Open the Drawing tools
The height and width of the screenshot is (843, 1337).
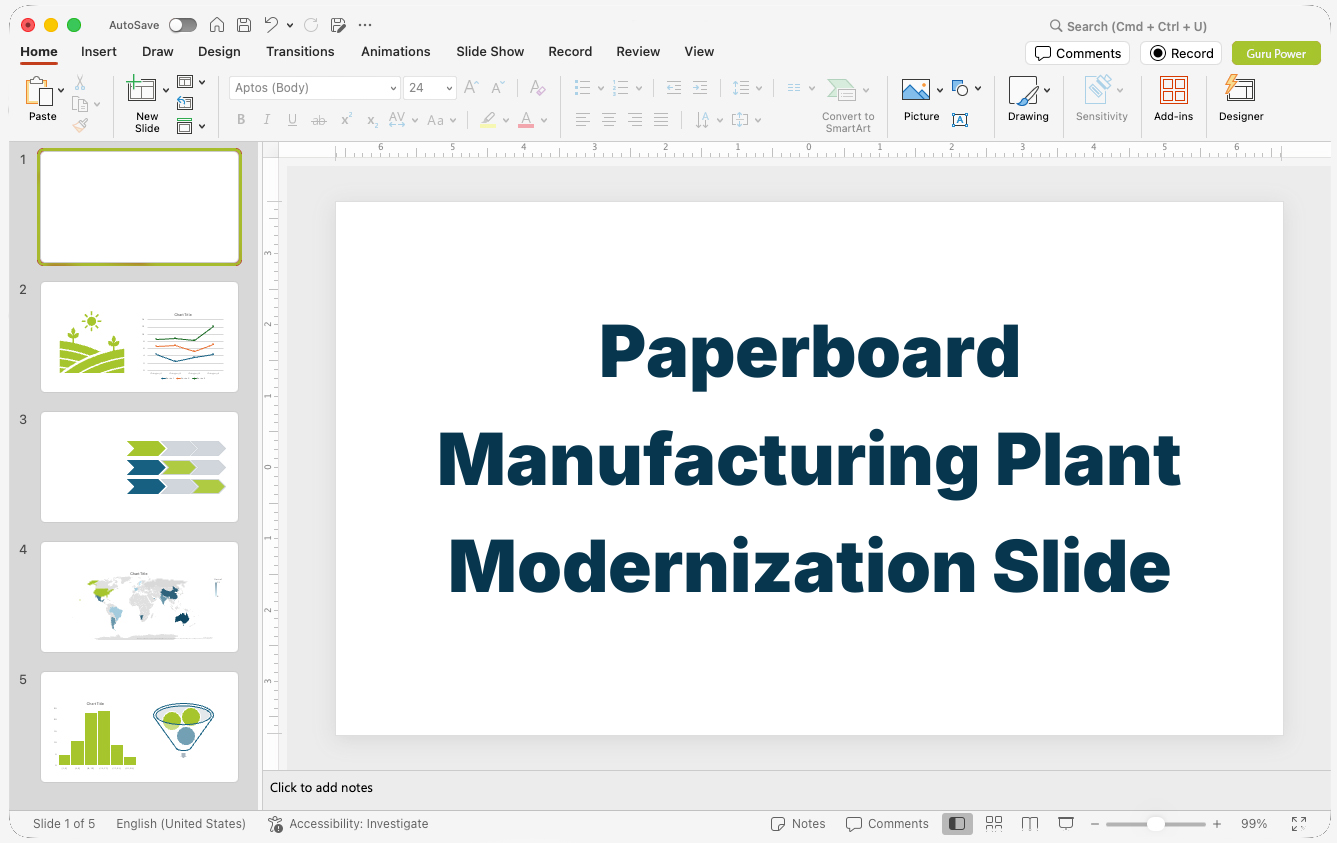(1028, 99)
